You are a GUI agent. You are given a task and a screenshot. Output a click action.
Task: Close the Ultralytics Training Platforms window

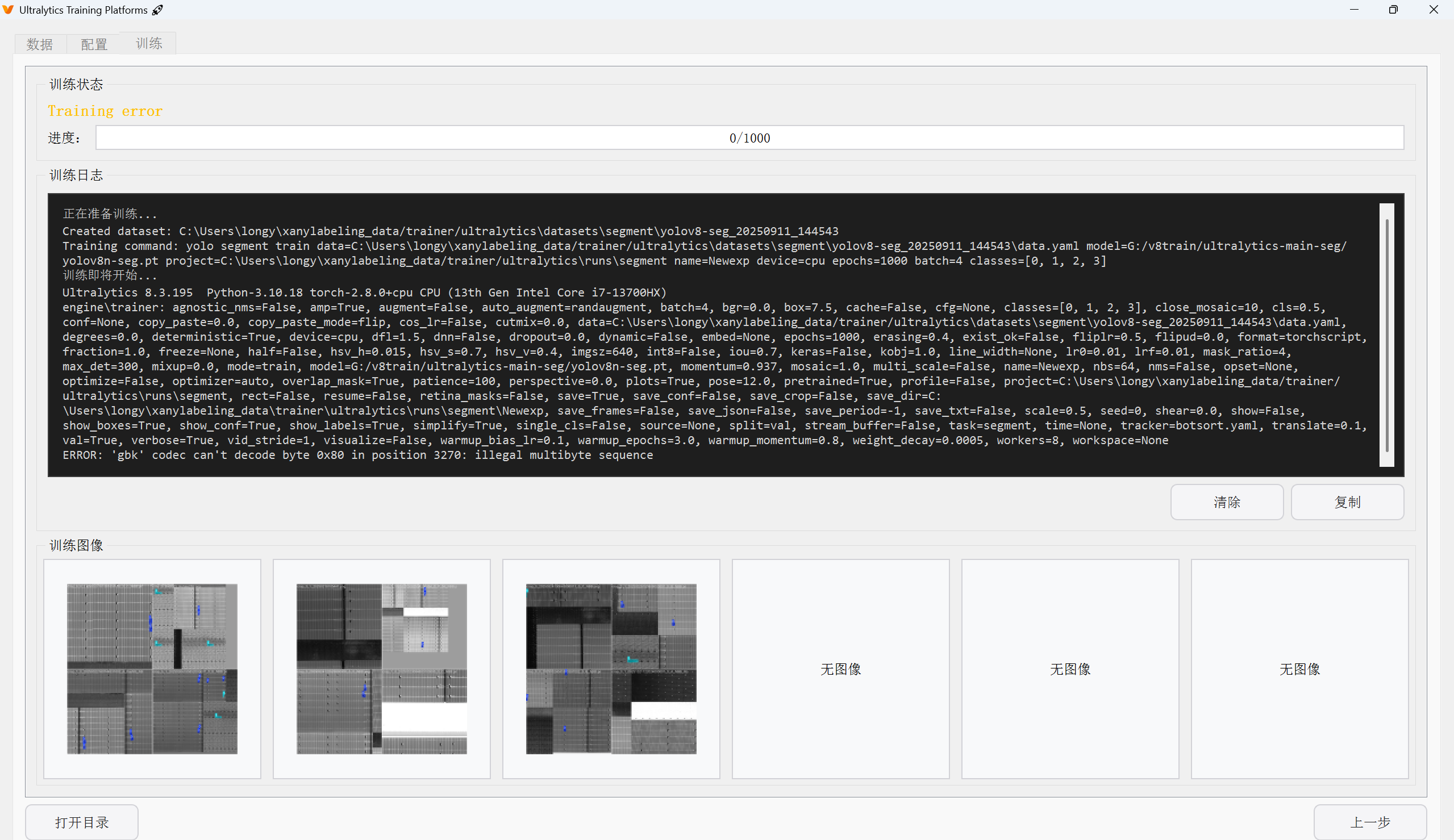(1433, 10)
